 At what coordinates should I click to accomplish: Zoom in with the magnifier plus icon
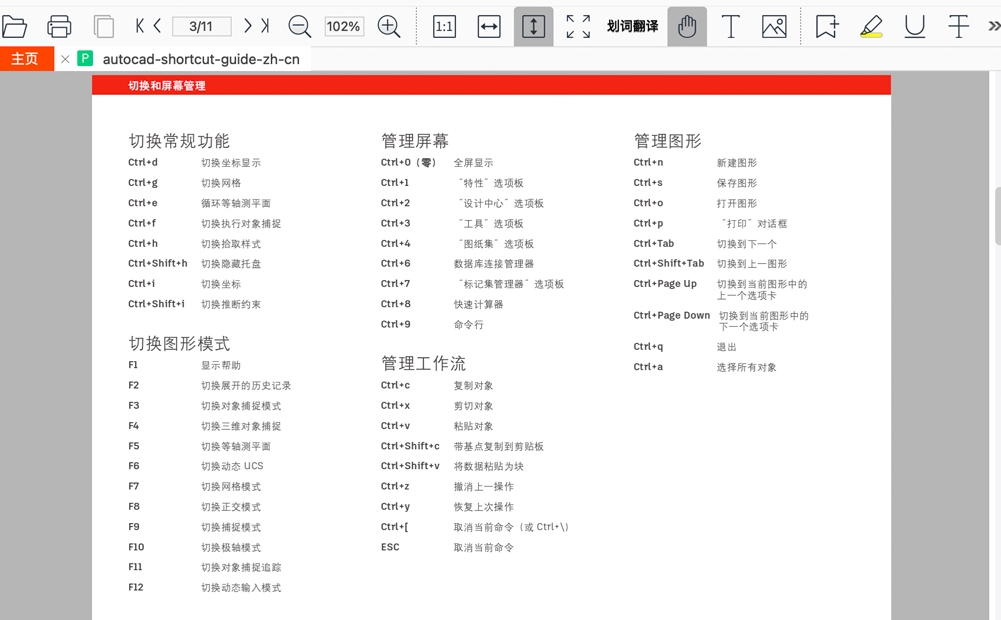coord(388,27)
